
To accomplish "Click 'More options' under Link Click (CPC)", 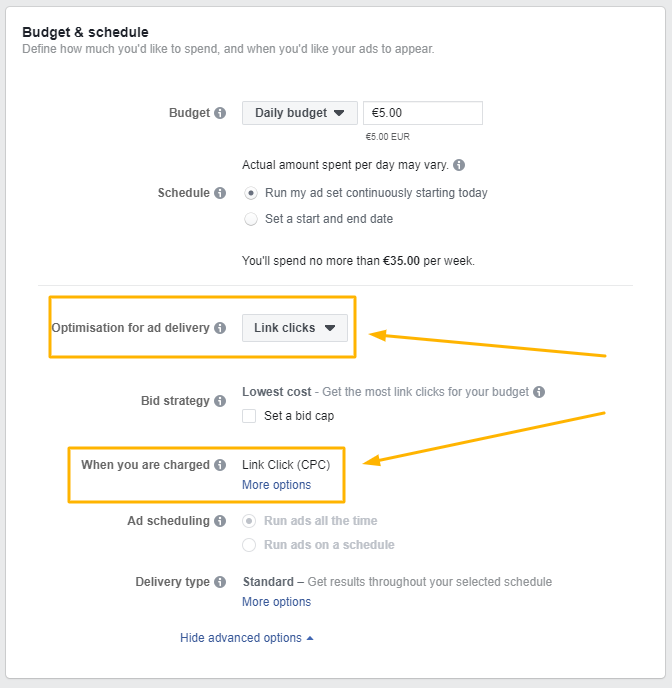I will click(276, 485).
